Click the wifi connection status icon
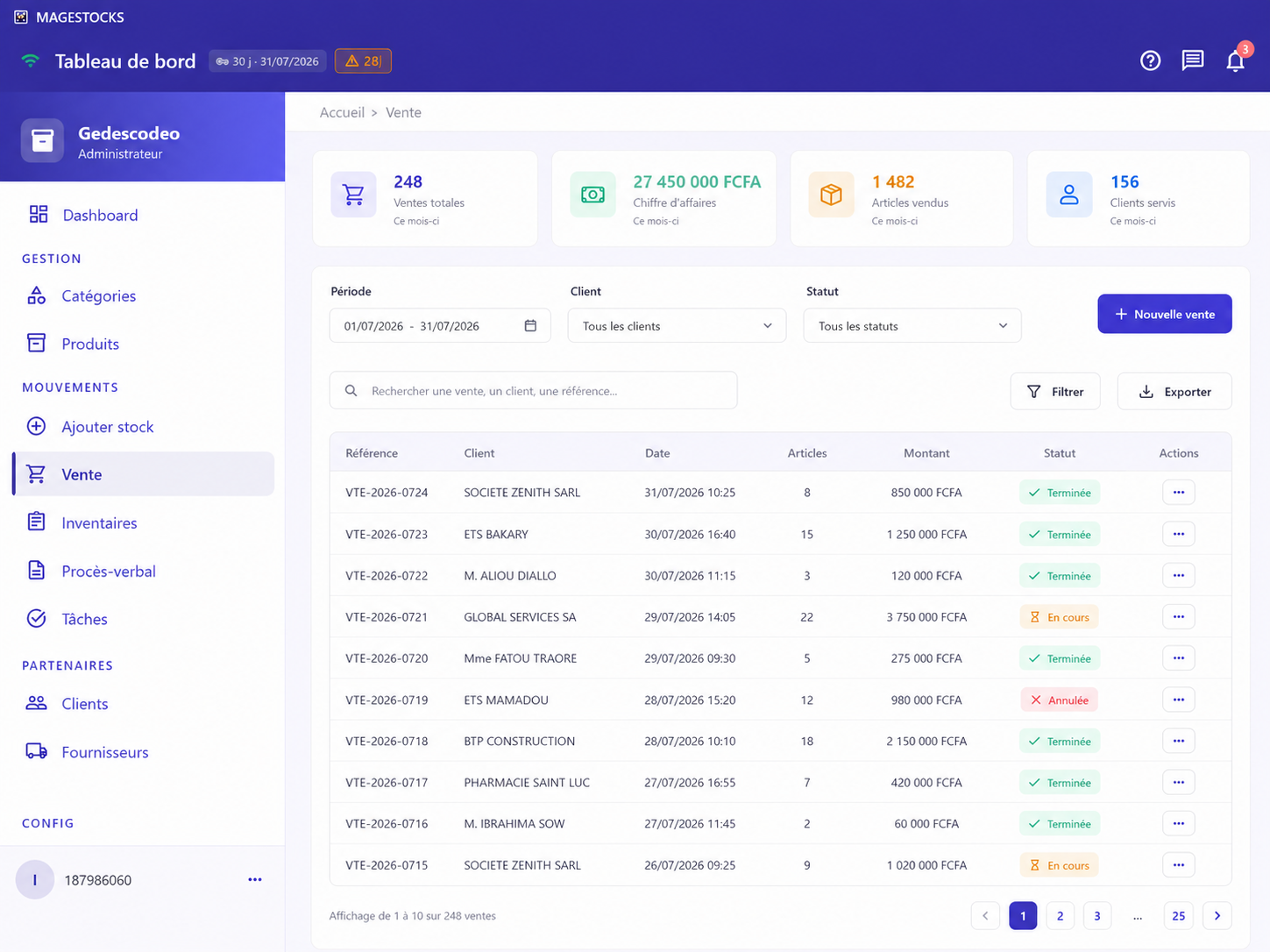Image resolution: width=1270 pixels, height=952 pixels. tap(31, 60)
